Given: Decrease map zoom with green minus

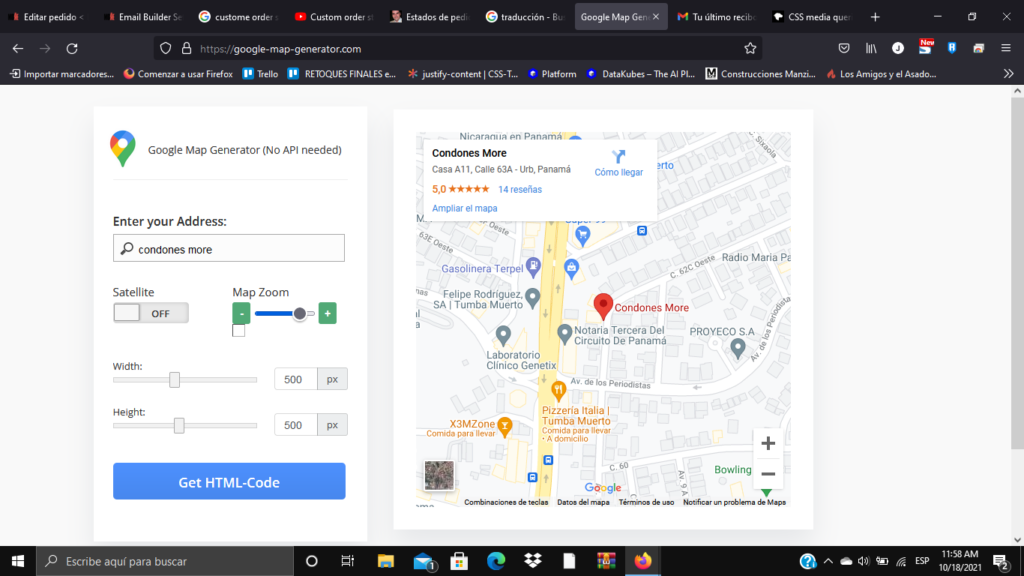Looking at the screenshot, I should (241, 313).
